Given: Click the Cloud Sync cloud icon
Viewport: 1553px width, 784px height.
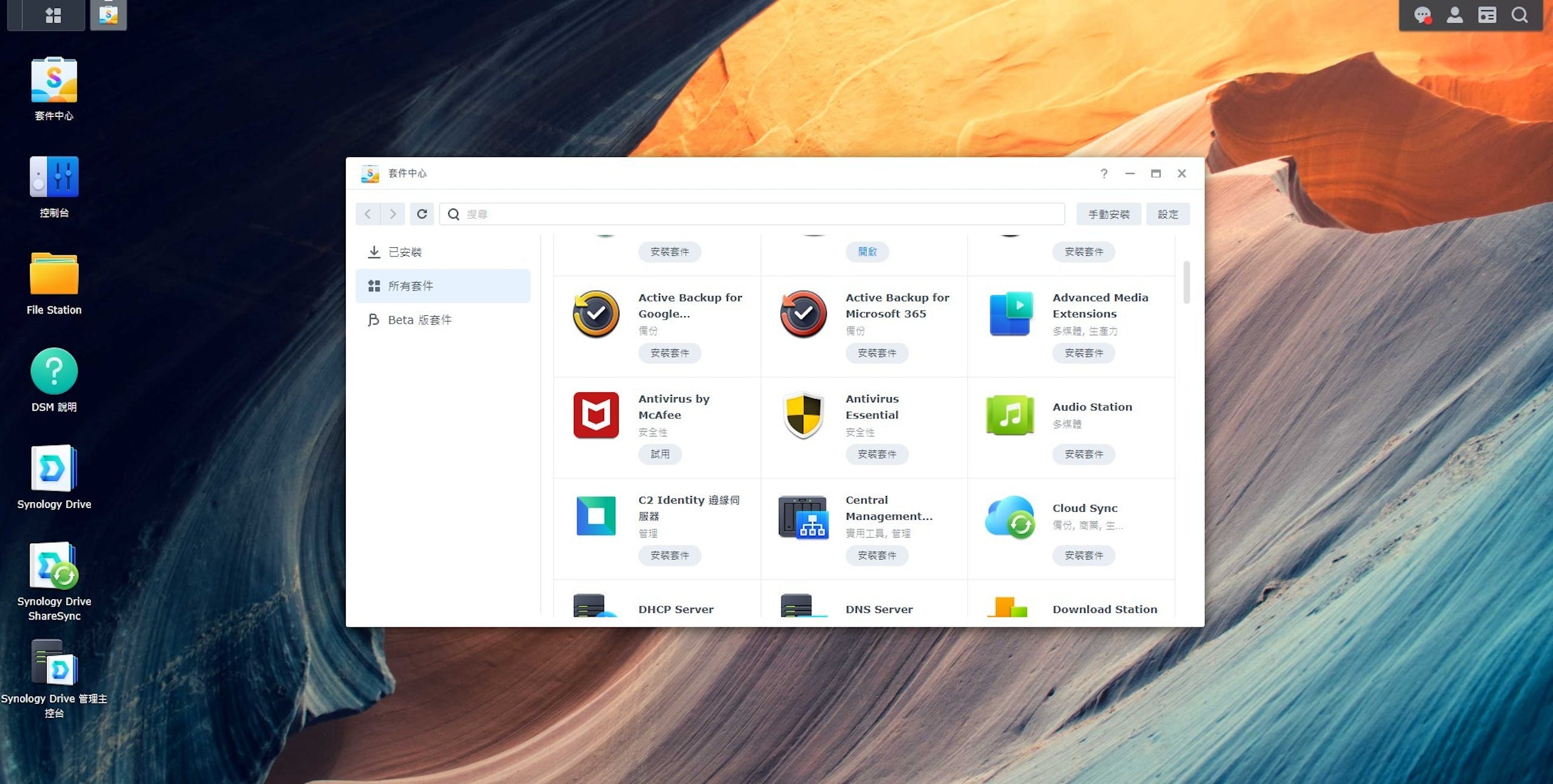Looking at the screenshot, I should coord(1010,517).
